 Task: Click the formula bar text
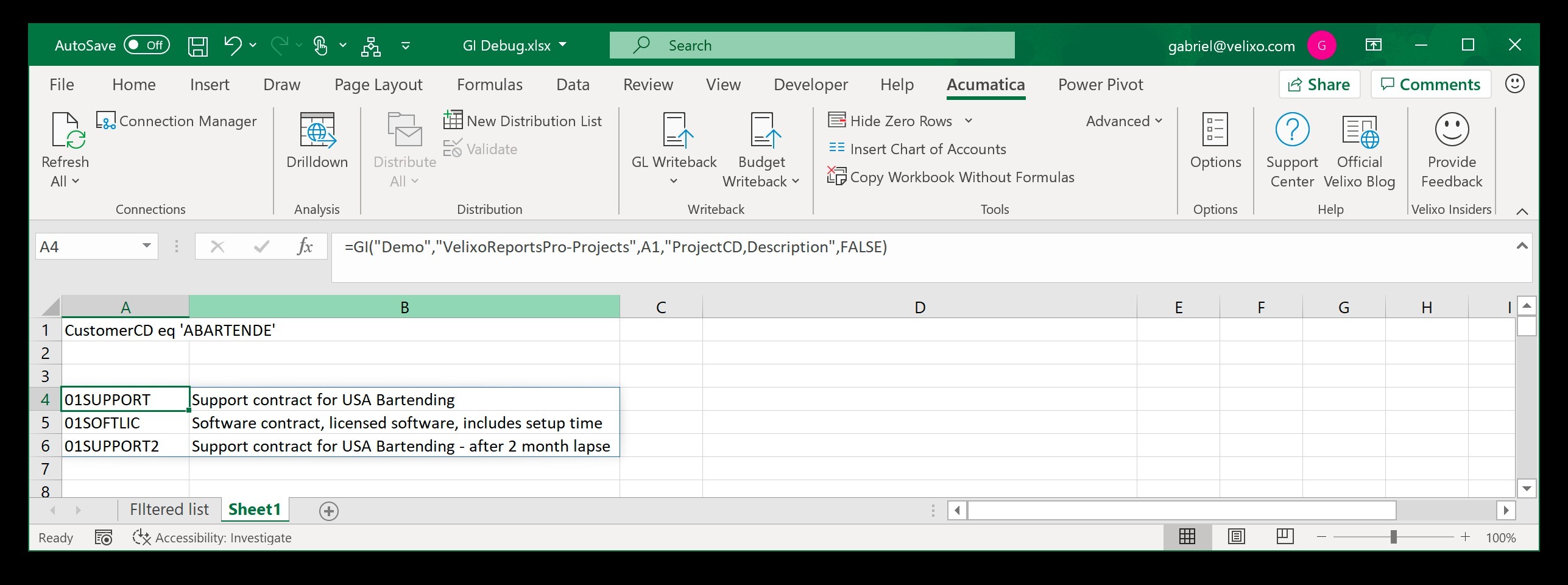click(616, 247)
